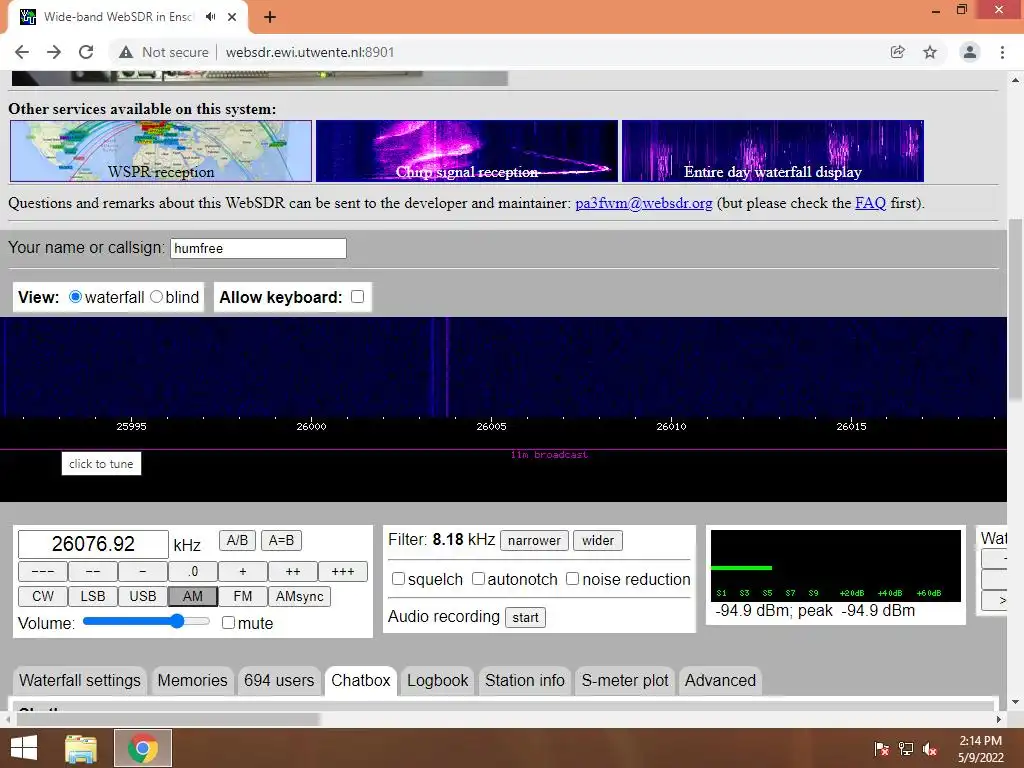Open the FAQ link
1024x768 pixels.
click(x=871, y=203)
